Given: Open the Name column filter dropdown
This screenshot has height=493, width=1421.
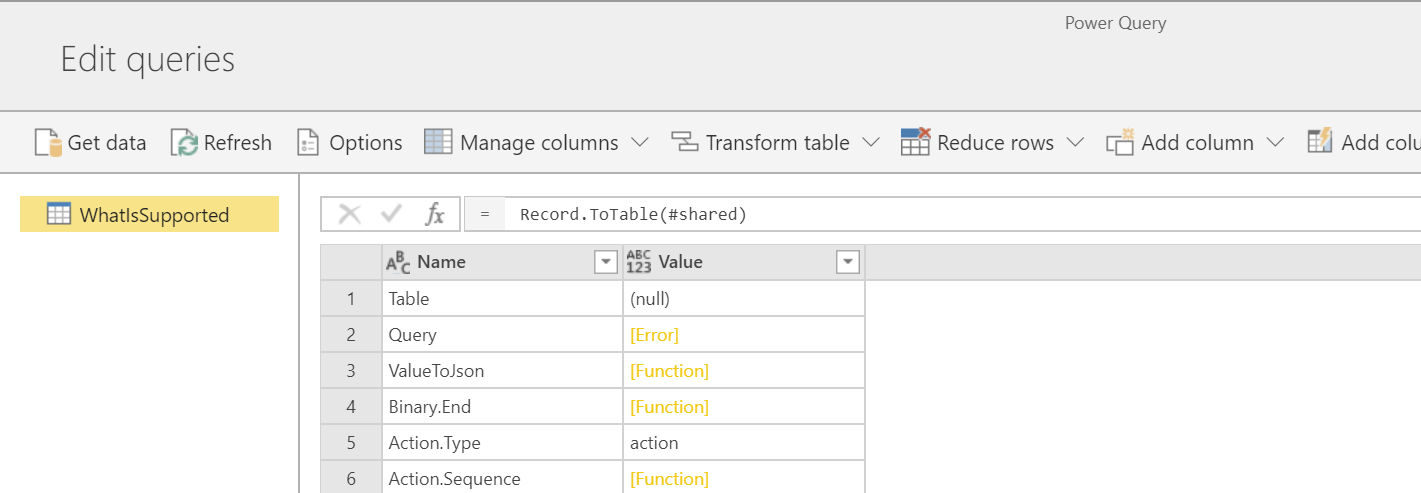Looking at the screenshot, I should [605, 262].
